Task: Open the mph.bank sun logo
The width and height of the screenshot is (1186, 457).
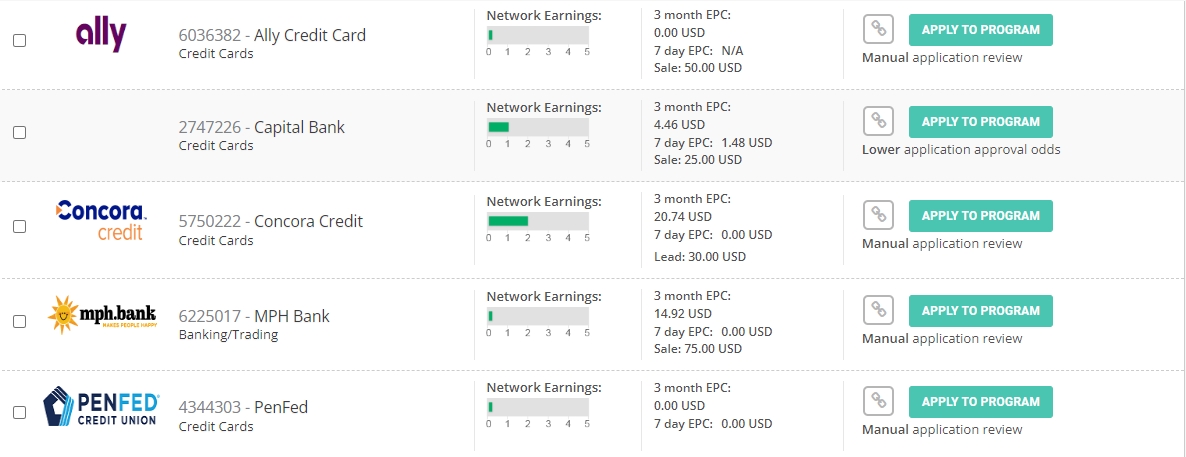Action: [x=102, y=315]
